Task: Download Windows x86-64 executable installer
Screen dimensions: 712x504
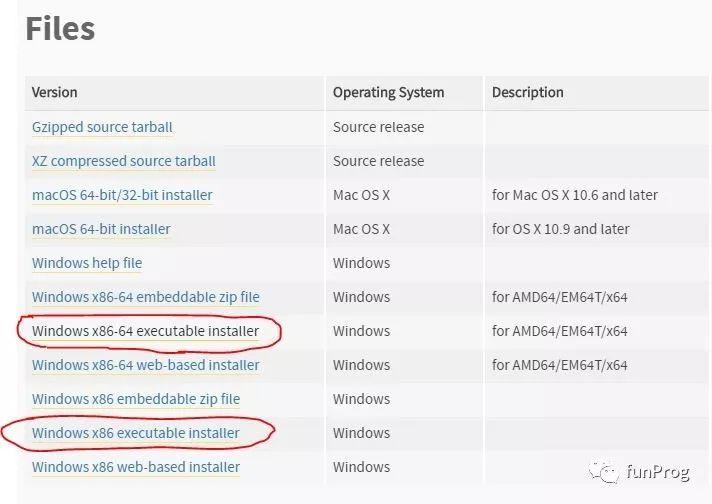Action: pyautogui.click(x=145, y=331)
